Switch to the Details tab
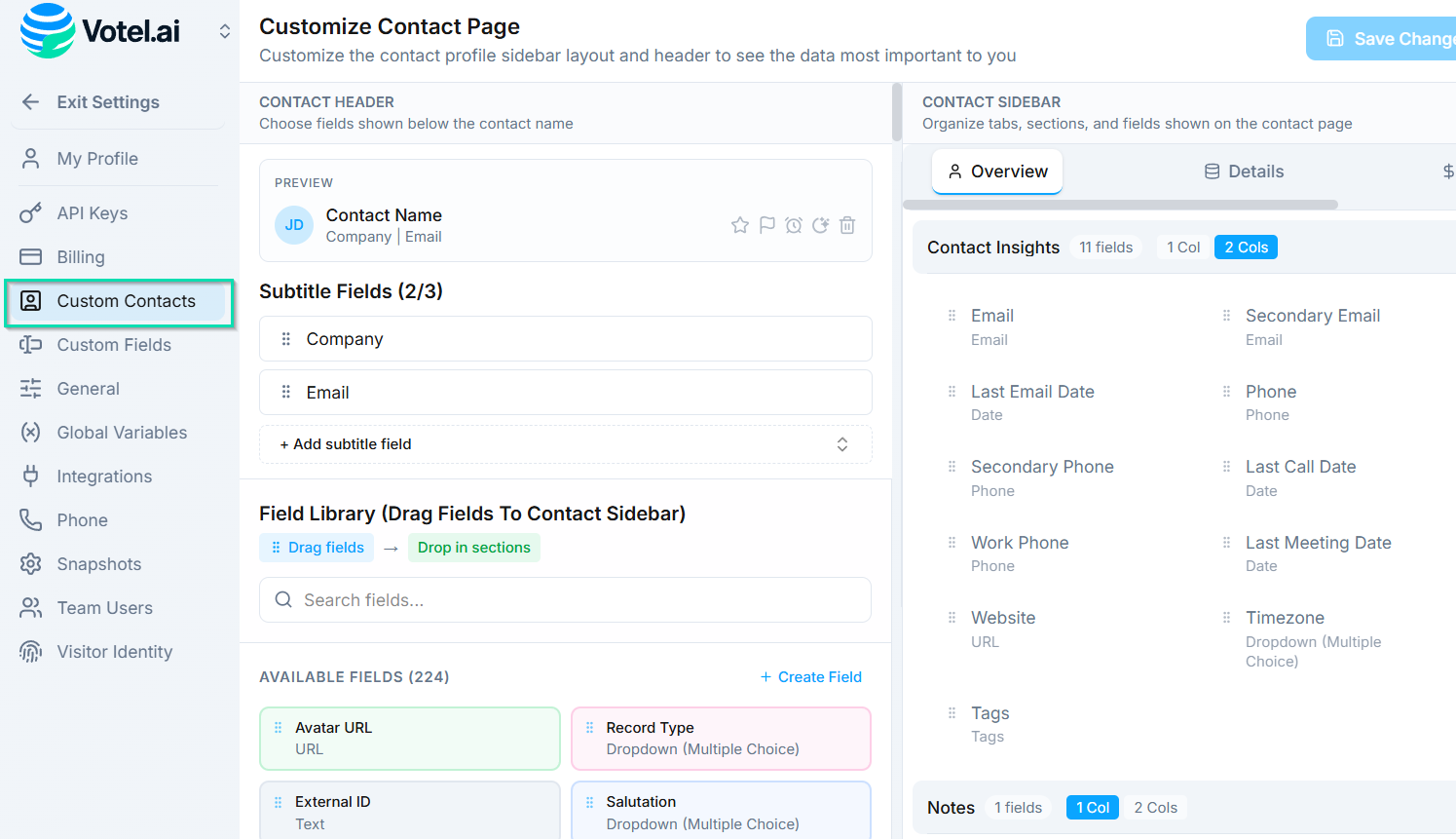1456x839 pixels. pyautogui.click(x=1244, y=172)
